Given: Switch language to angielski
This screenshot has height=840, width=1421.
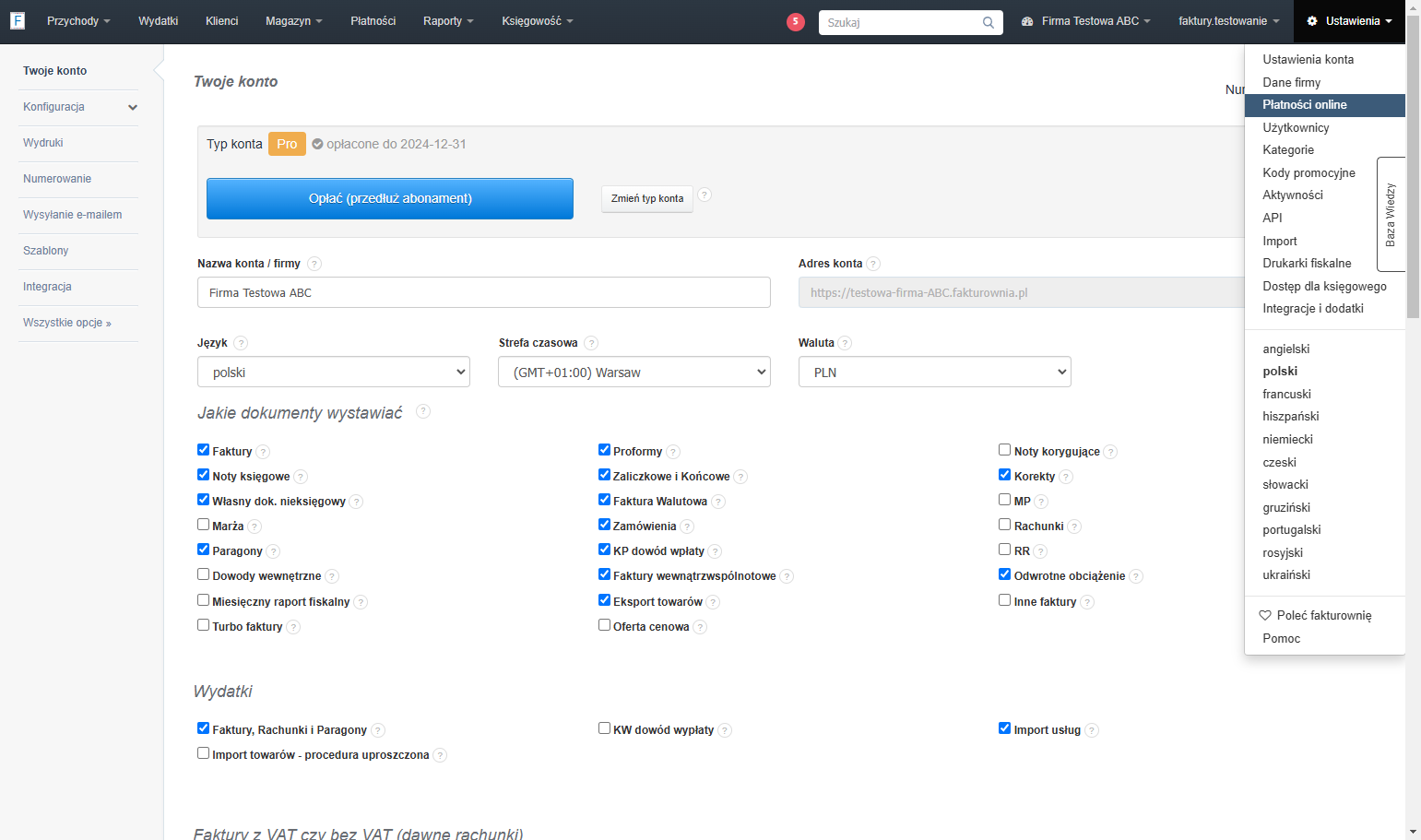Looking at the screenshot, I should (x=1285, y=349).
